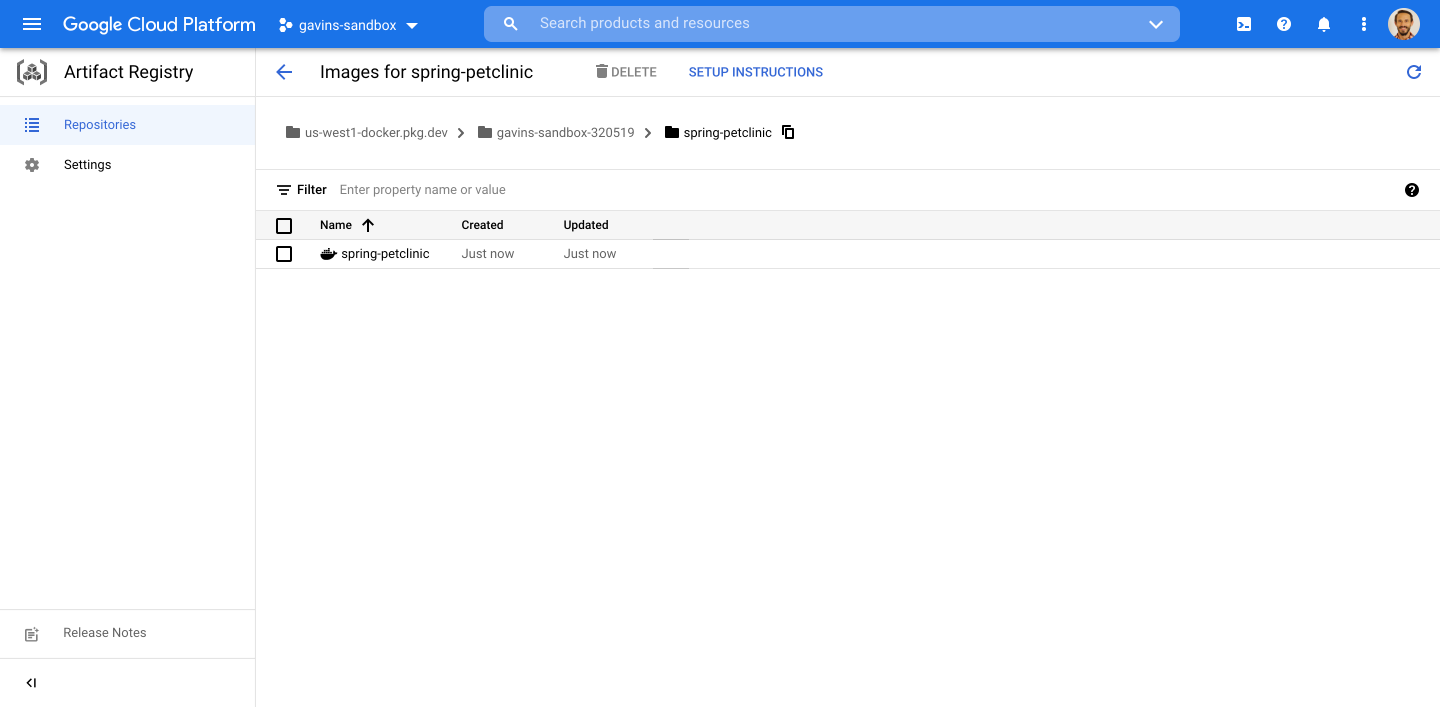Check the select-all checkbox in the header

pos(284,225)
